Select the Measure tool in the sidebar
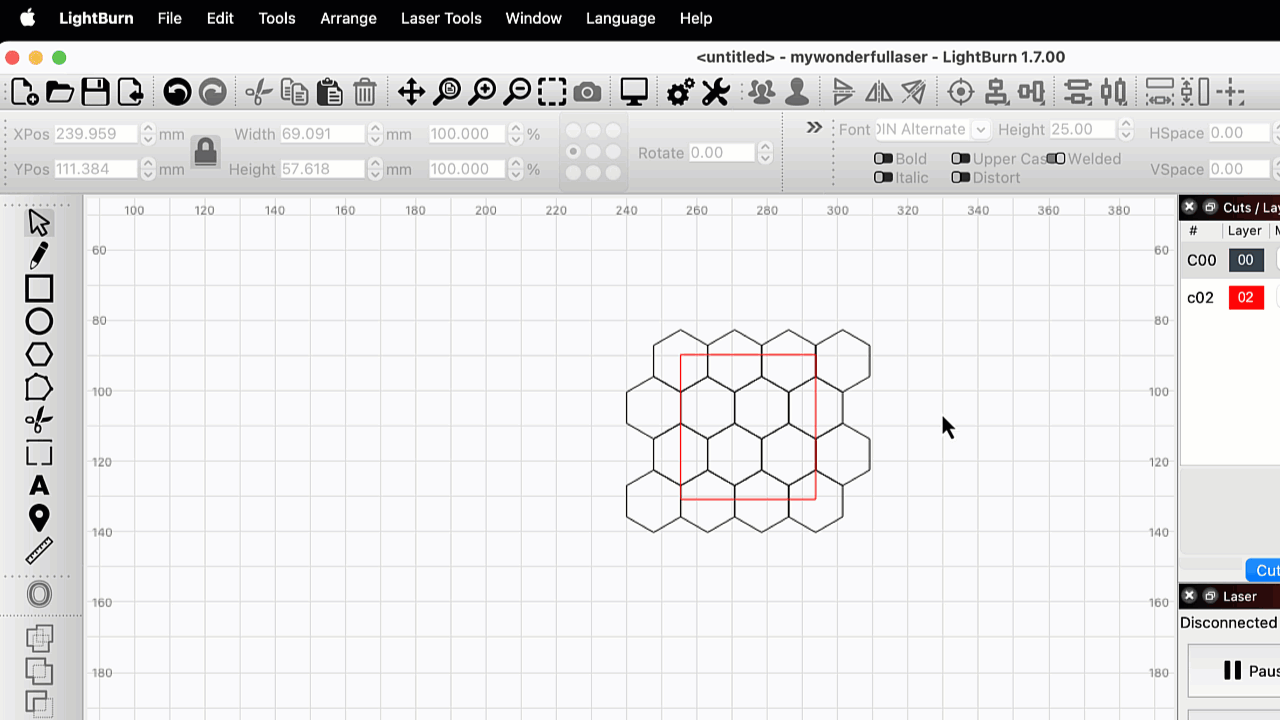 tap(39, 550)
